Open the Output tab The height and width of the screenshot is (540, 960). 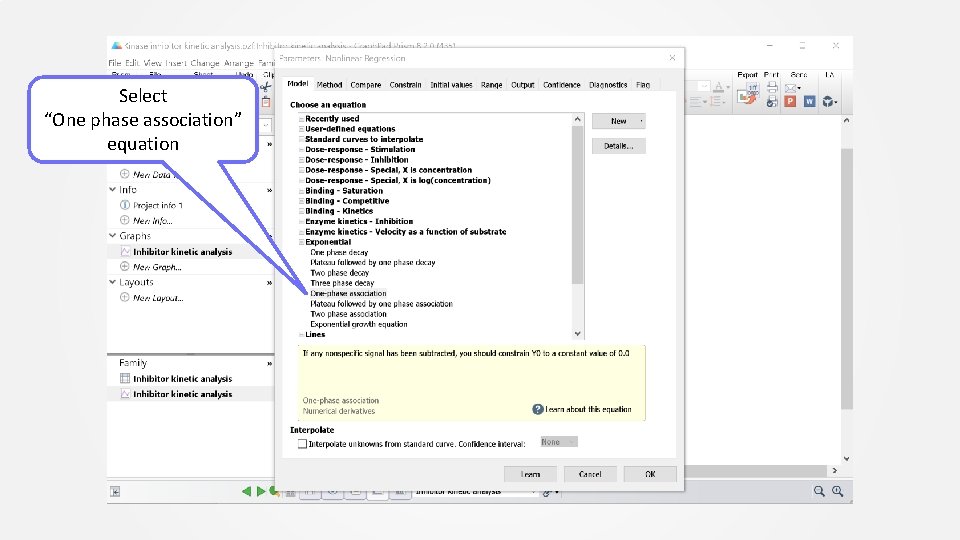click(523, 85)
